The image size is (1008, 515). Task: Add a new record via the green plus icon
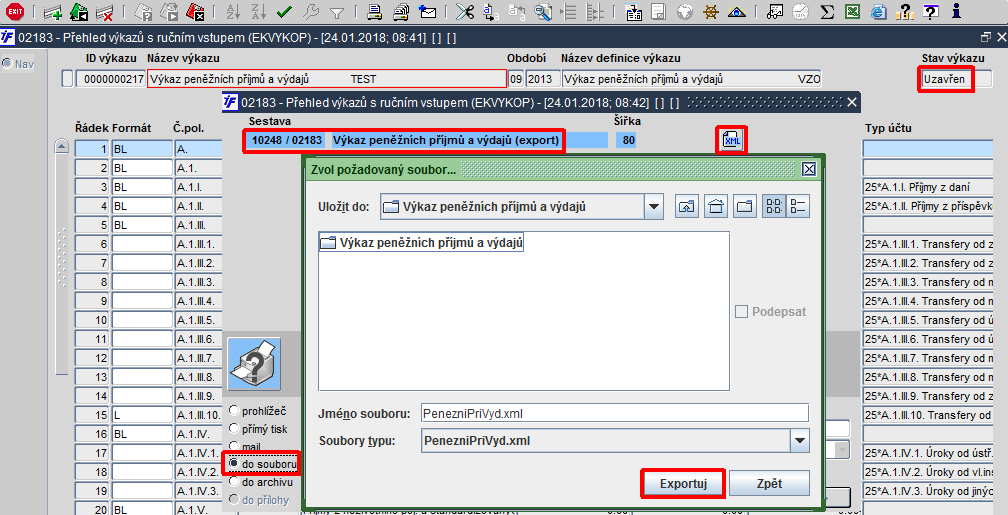(x=53, y=12)
